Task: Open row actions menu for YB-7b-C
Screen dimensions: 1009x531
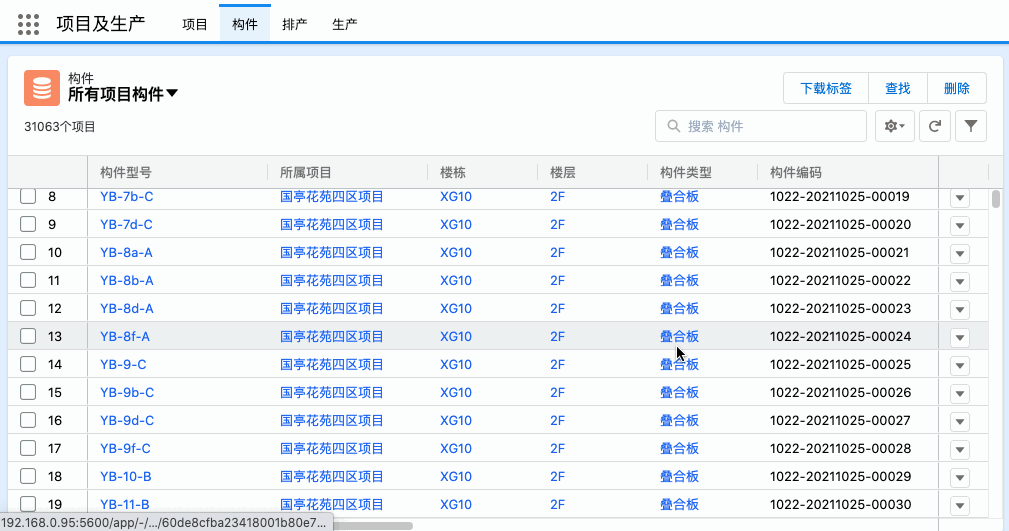Action: click(x=959, y=198)
